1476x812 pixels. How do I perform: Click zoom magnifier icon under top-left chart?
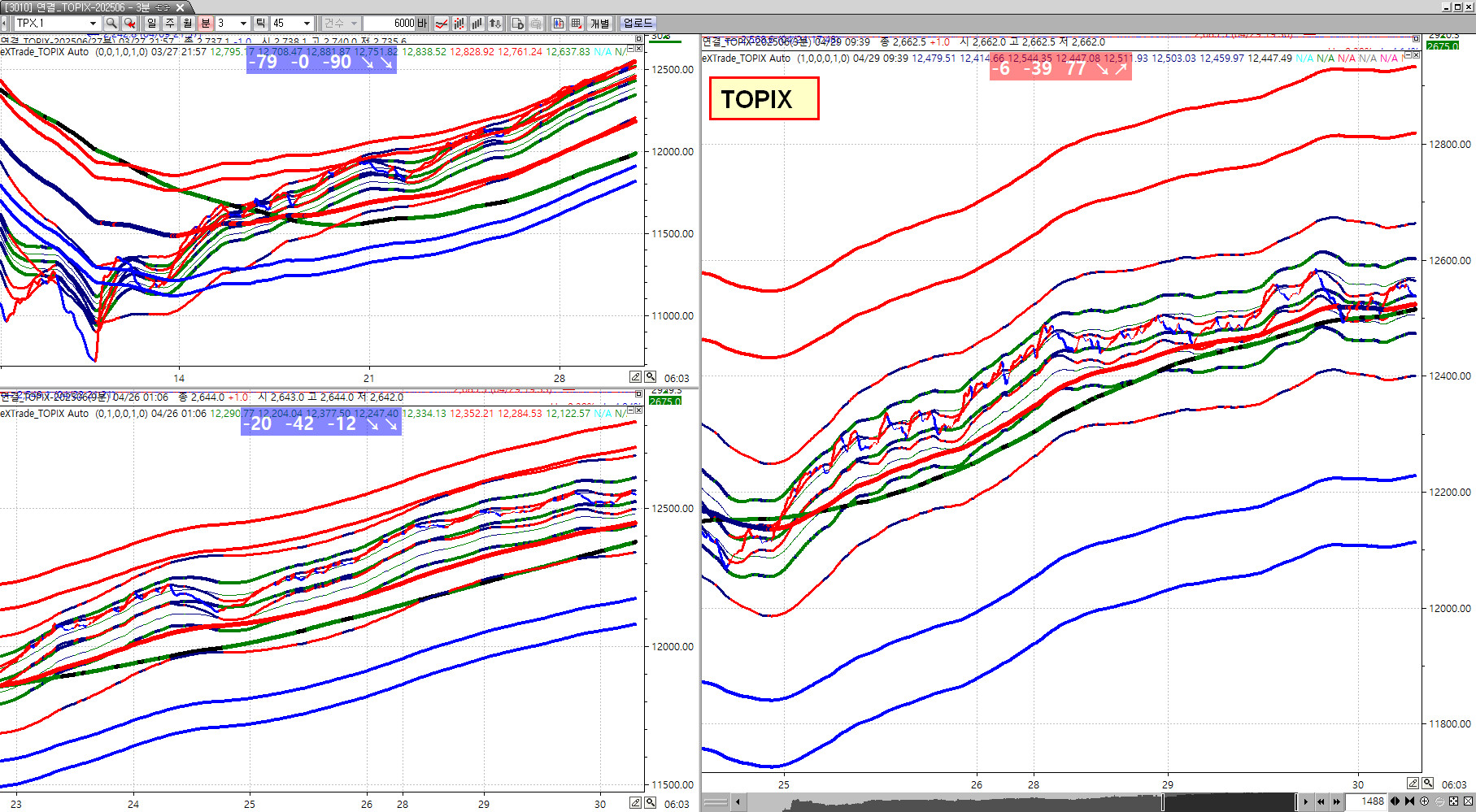[651, 377]
